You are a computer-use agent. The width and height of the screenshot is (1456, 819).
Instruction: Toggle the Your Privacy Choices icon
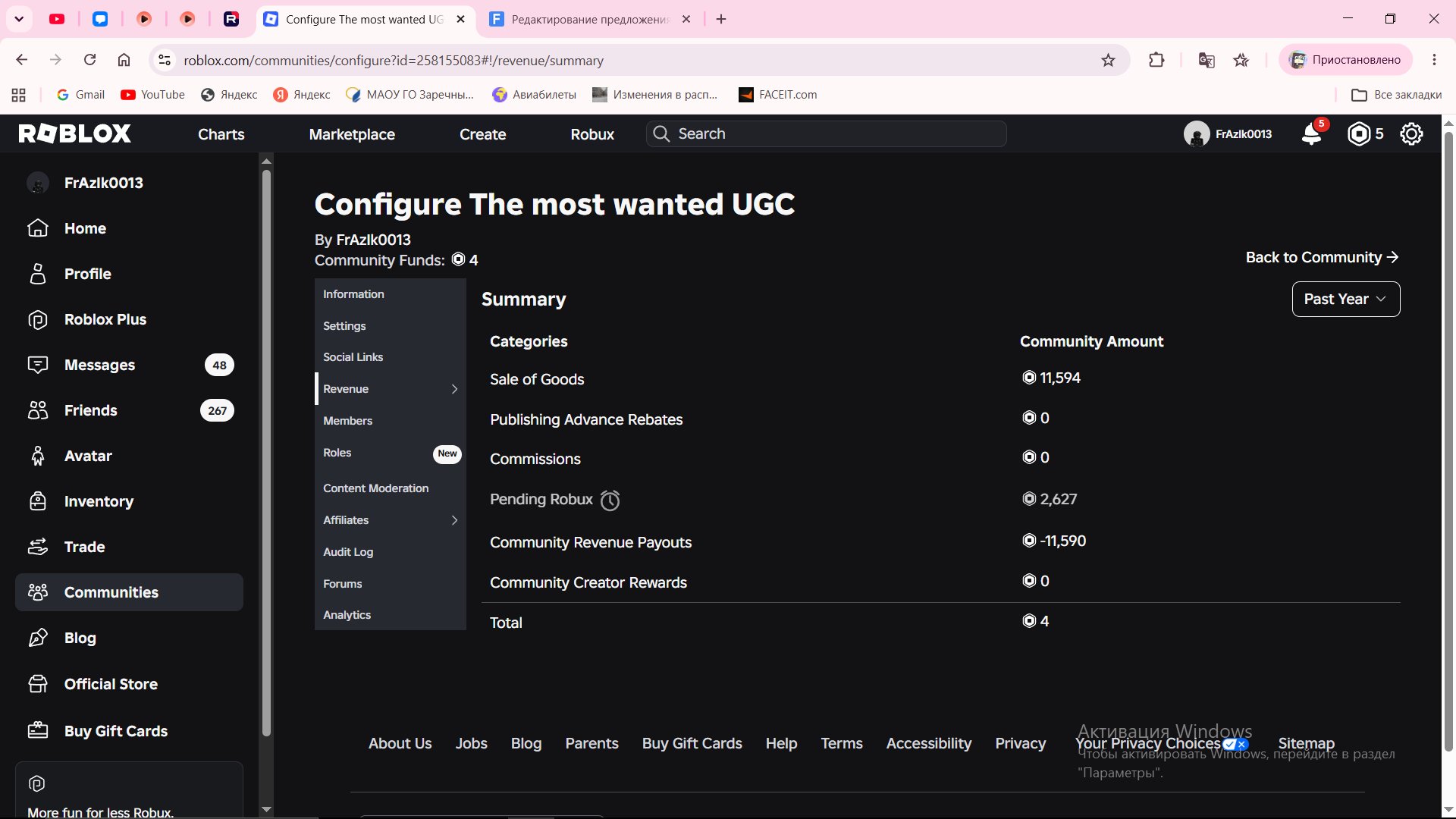(1235, 744)
